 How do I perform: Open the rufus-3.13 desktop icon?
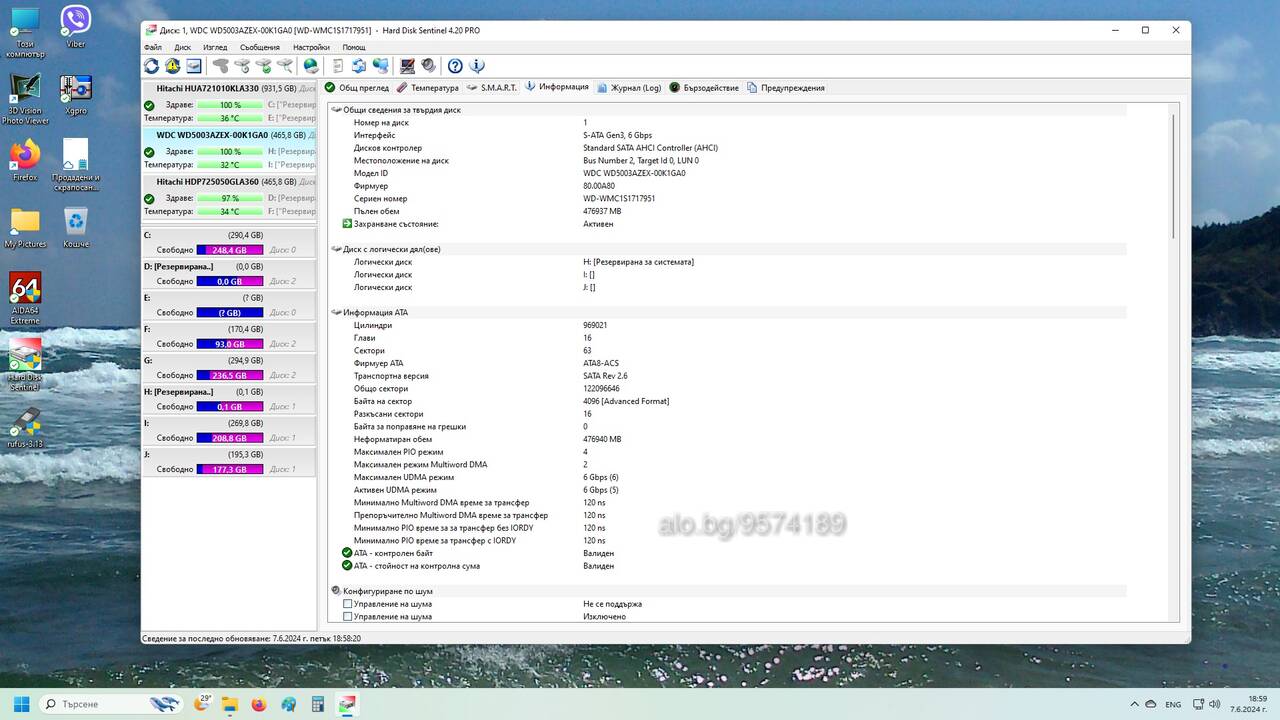tap(25, 428)
